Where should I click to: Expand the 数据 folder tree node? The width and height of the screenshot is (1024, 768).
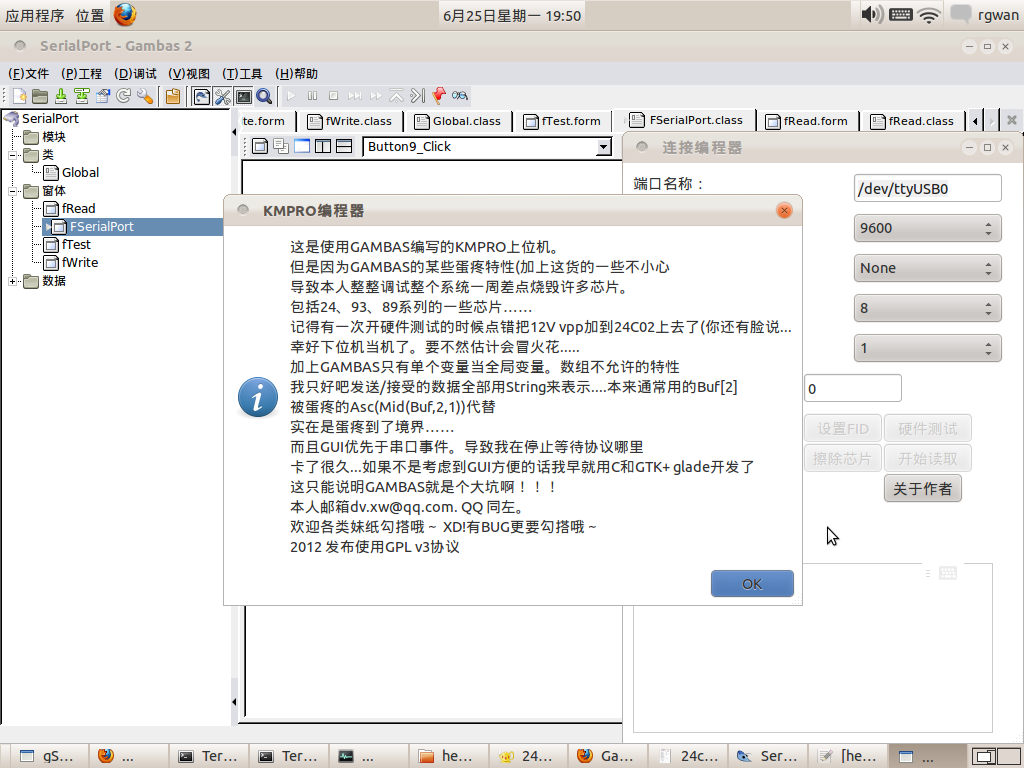coord(12,281)
